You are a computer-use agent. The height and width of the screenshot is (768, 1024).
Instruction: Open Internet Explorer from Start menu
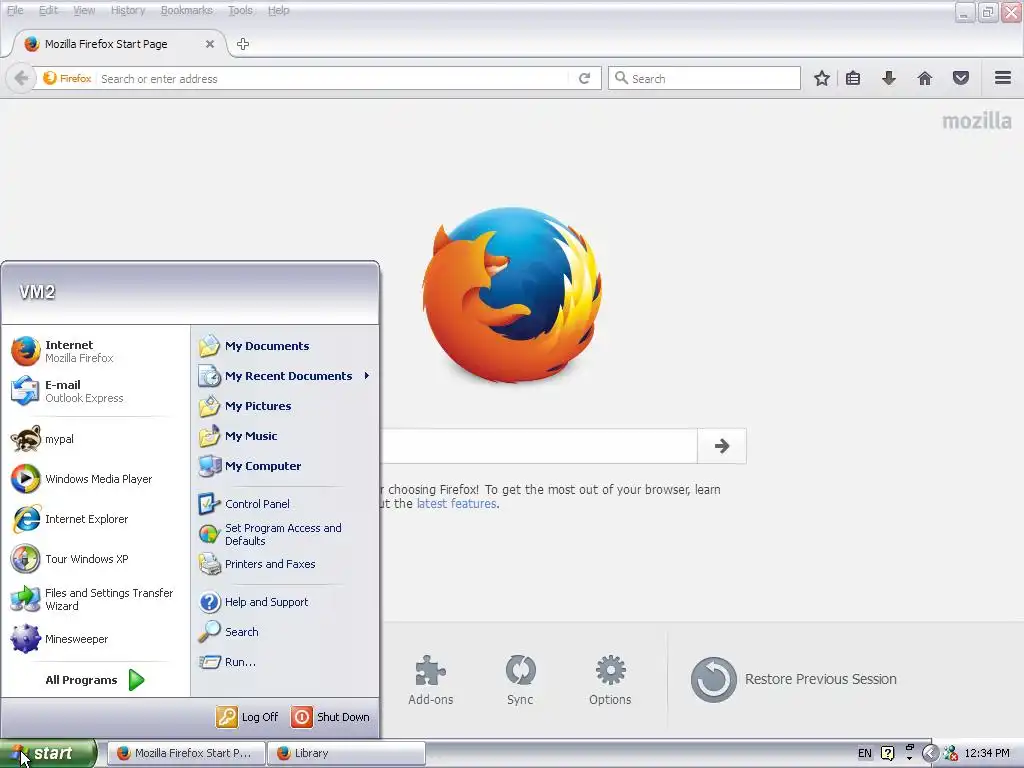tap(95, 519)
